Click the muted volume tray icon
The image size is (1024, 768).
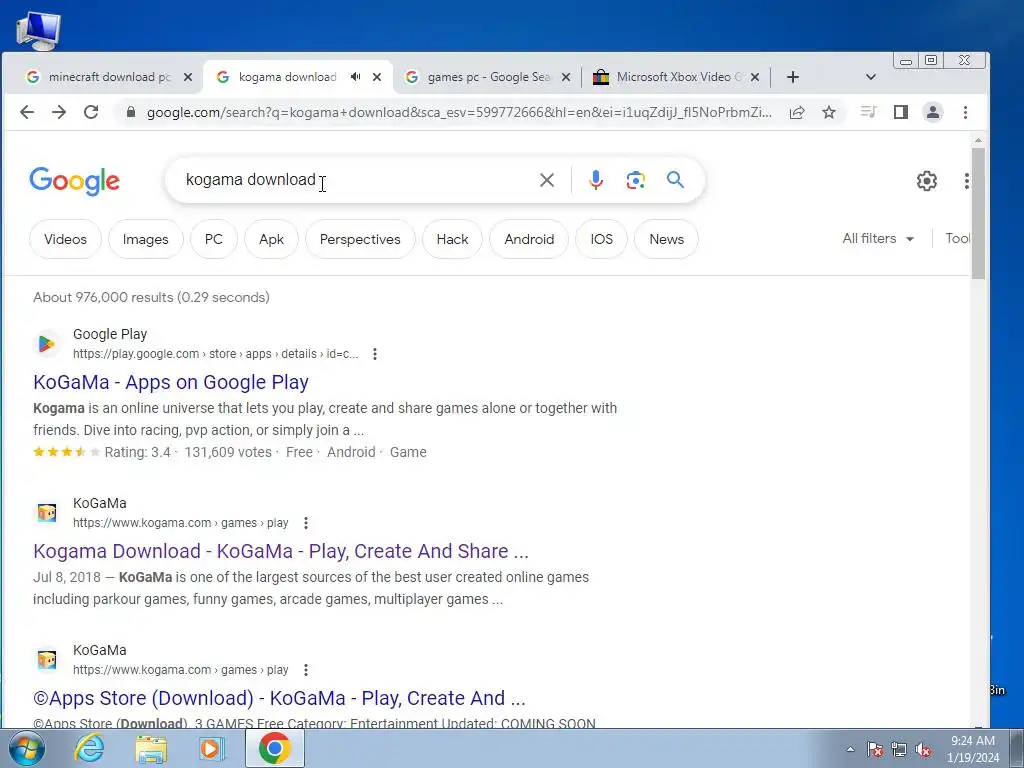click(x=923, y=750)
